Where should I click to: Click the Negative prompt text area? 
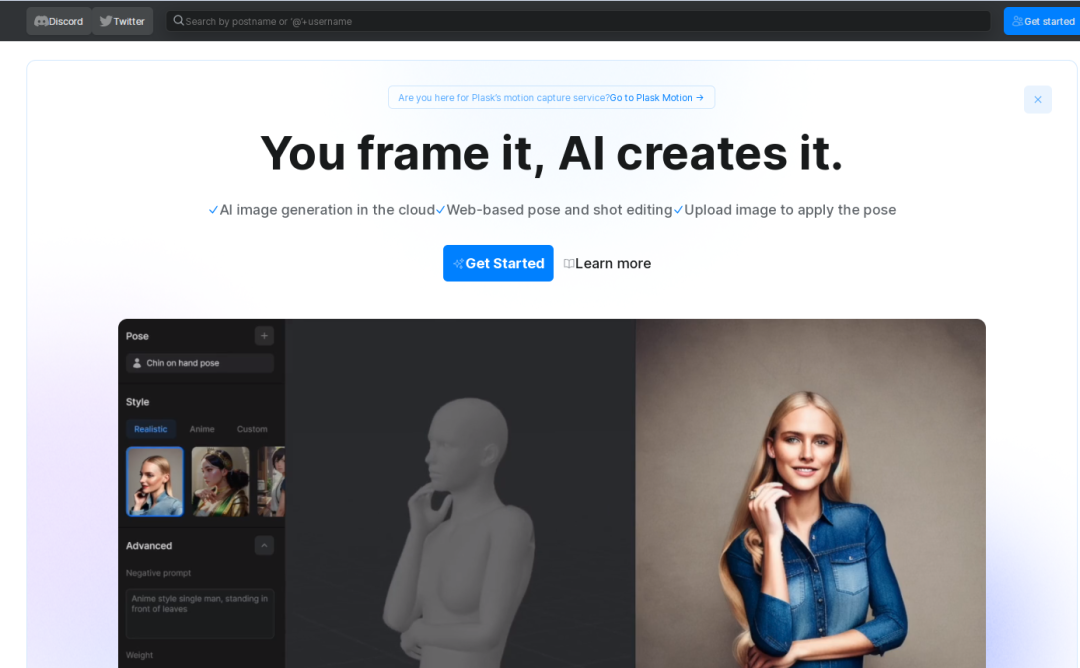(200, 613)
